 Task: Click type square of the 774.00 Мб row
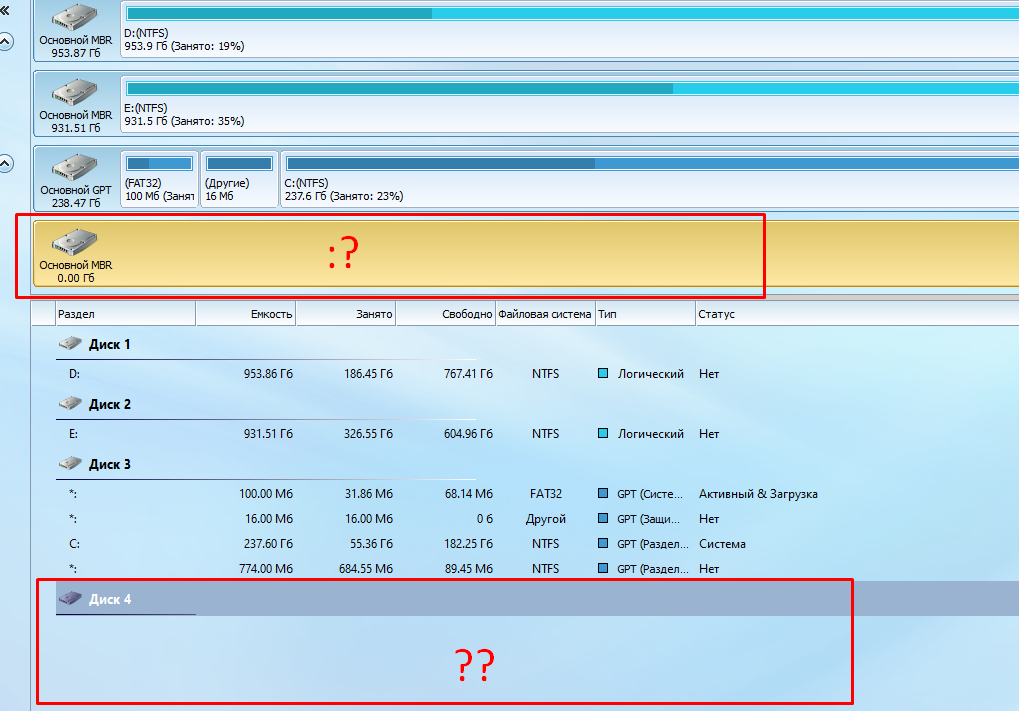point(603,568)
